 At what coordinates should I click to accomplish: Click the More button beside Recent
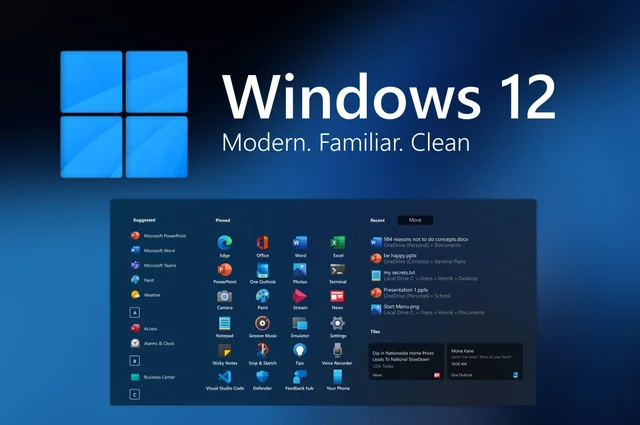[415, 220]
